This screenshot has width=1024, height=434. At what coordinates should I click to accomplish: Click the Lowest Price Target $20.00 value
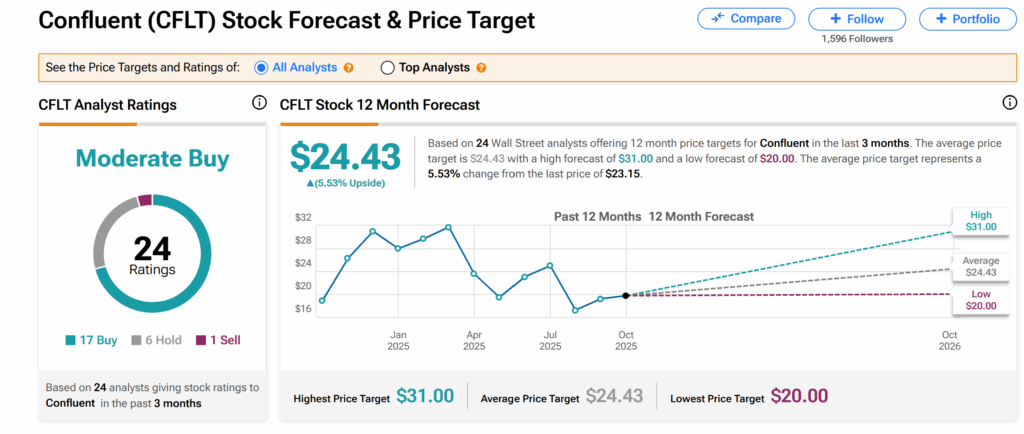pyautogui.click(x=799, y=397)
